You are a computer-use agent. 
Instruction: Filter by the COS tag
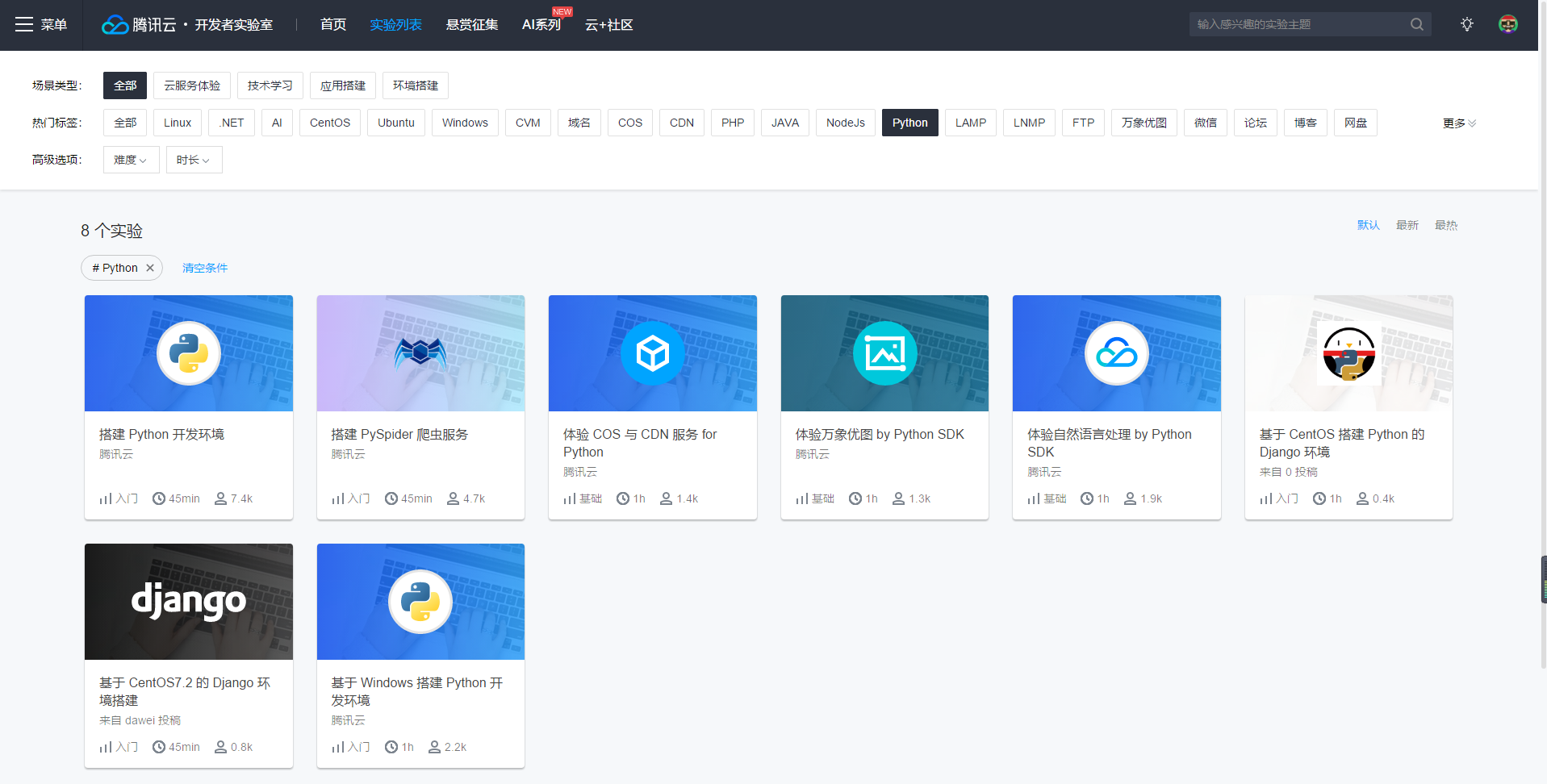[x=630, y=123]
